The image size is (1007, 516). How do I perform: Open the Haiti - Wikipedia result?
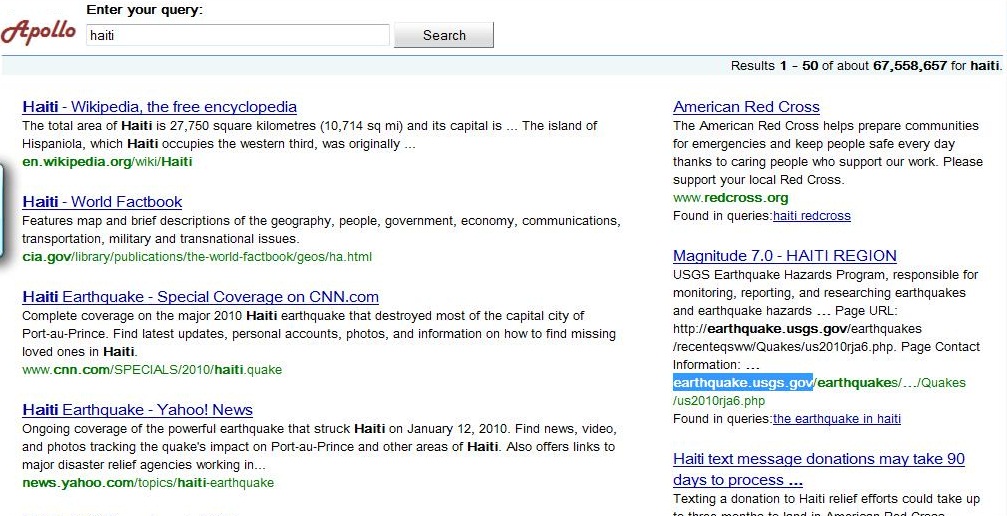coord(159,107)
